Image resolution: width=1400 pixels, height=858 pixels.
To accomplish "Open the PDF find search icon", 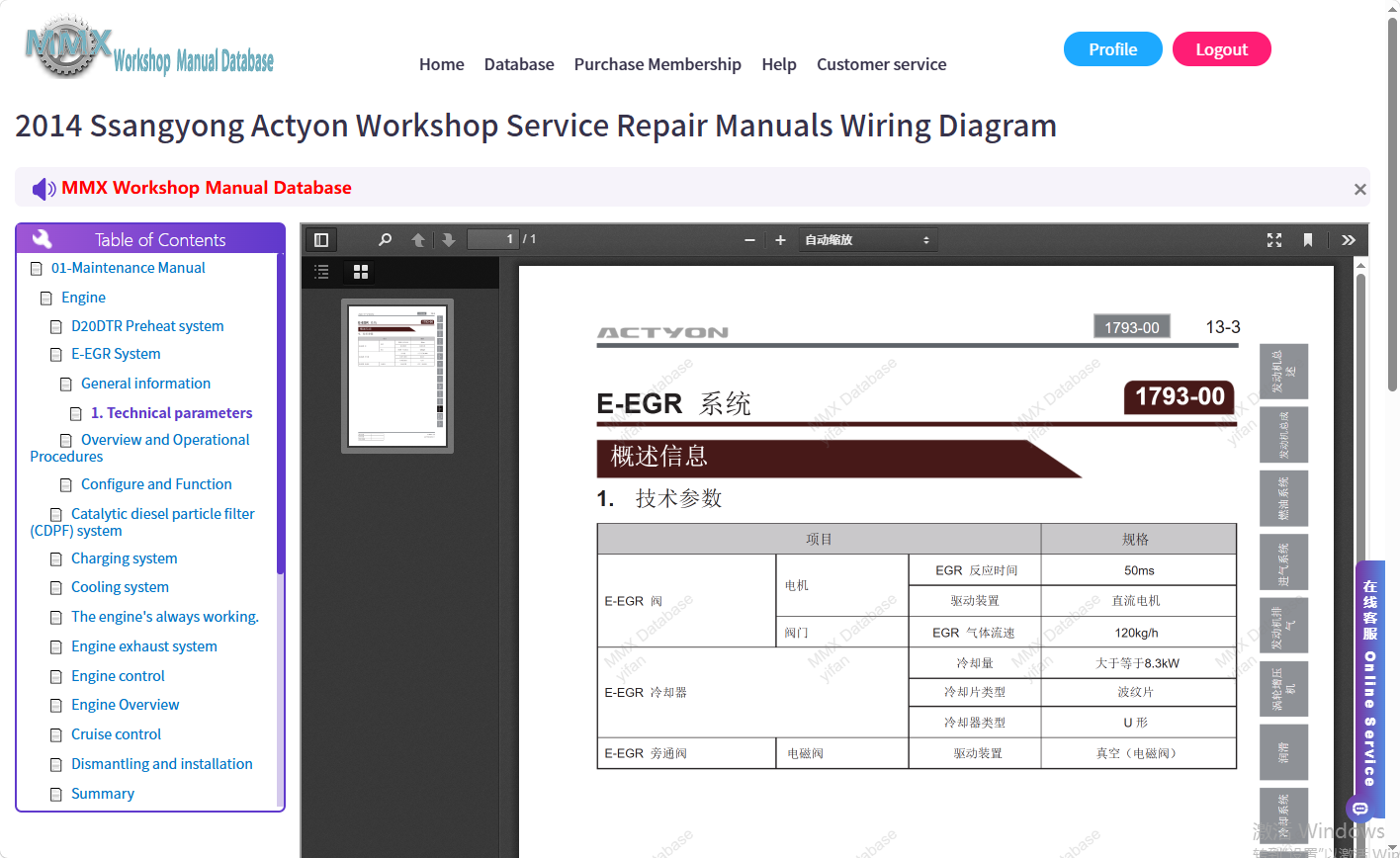I will [x=386, y=239].
